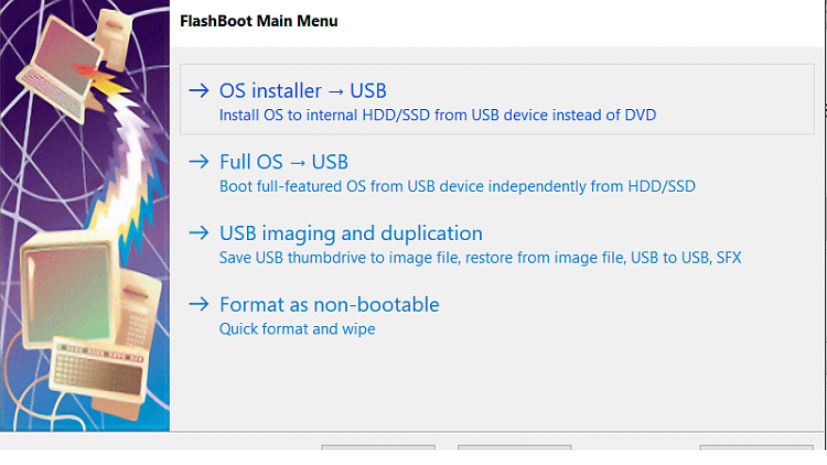Screen dimensions: 827x465
Task: Click the "Quick format and wipe" description
Action: tap(297, 328)
